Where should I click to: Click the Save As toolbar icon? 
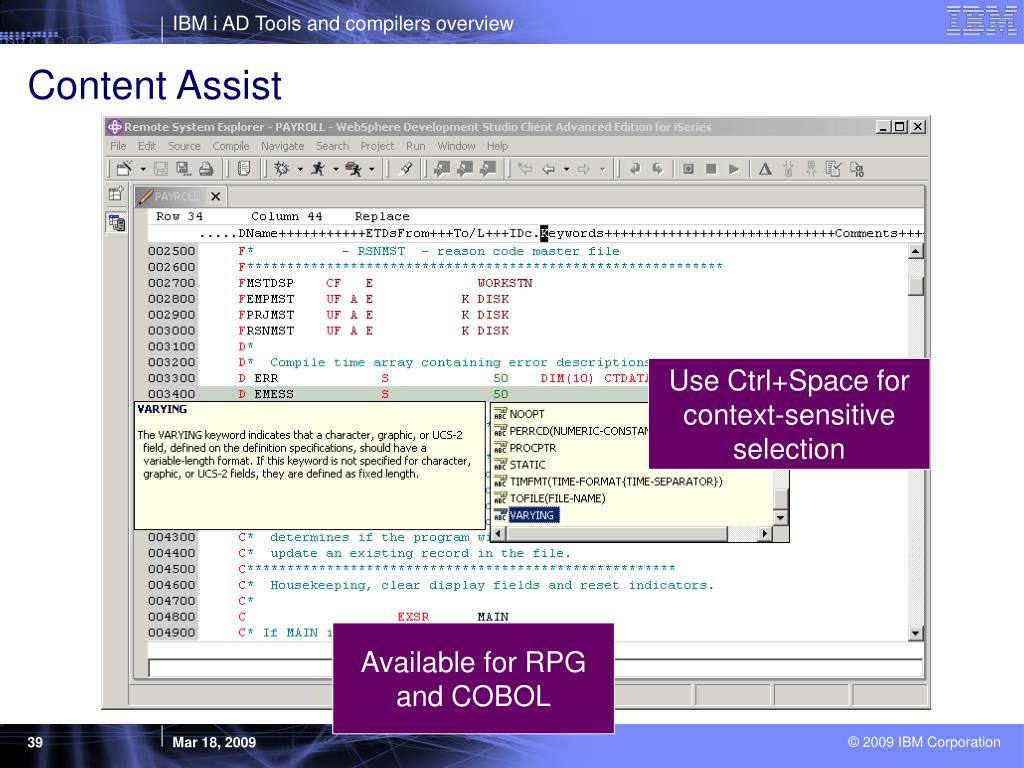point(183,169)
